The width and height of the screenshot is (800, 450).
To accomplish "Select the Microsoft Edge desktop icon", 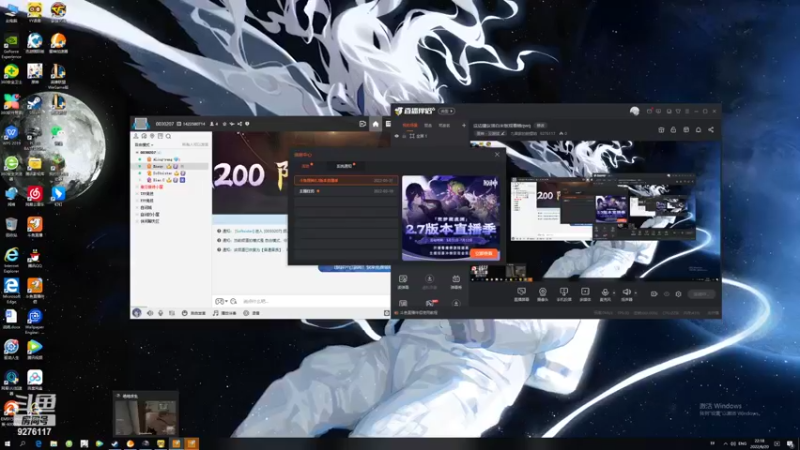I will click(x=11, y=289).
